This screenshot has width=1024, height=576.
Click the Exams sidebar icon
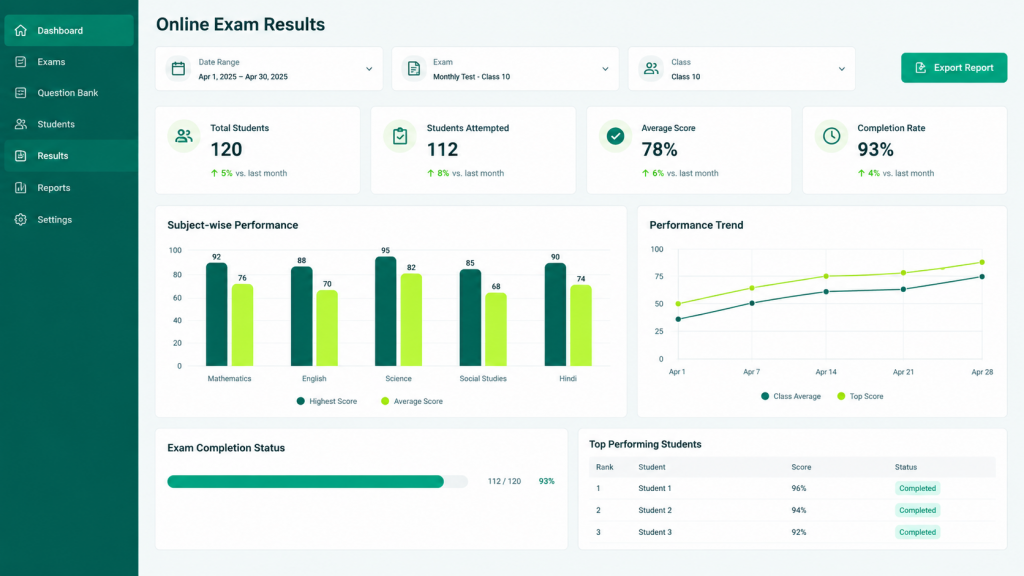[x=21, y=61]
